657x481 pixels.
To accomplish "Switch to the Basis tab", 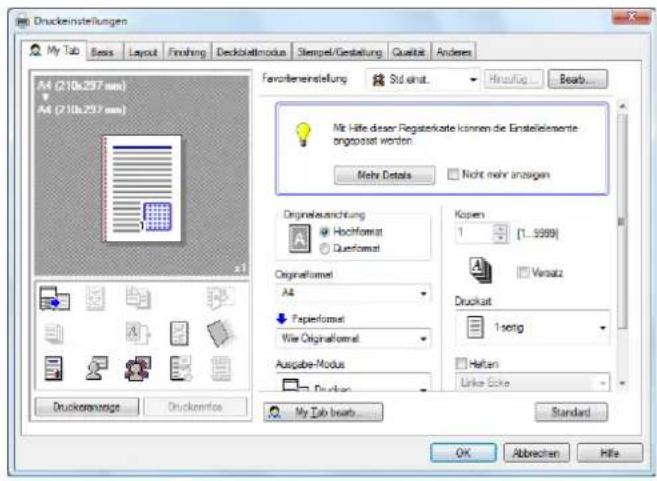I will [x=105, y=52].
